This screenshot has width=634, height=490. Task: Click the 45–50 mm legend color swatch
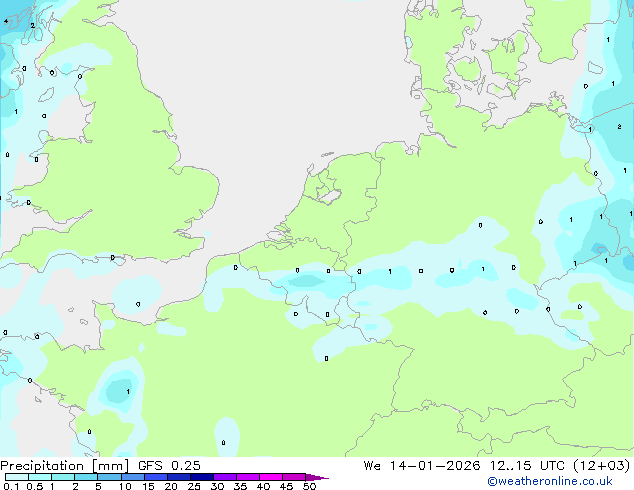click(294, 477)
